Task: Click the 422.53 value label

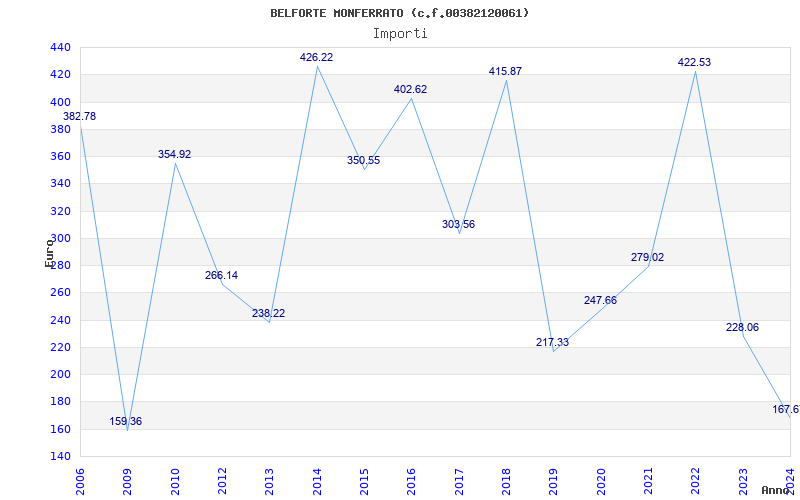Action: [694, 62]
